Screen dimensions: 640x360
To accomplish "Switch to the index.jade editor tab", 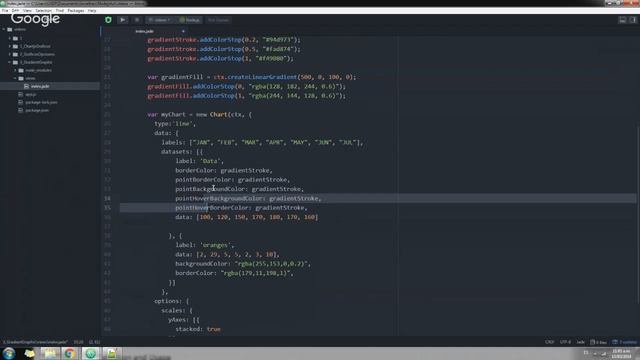I will [x=144, y=31].
